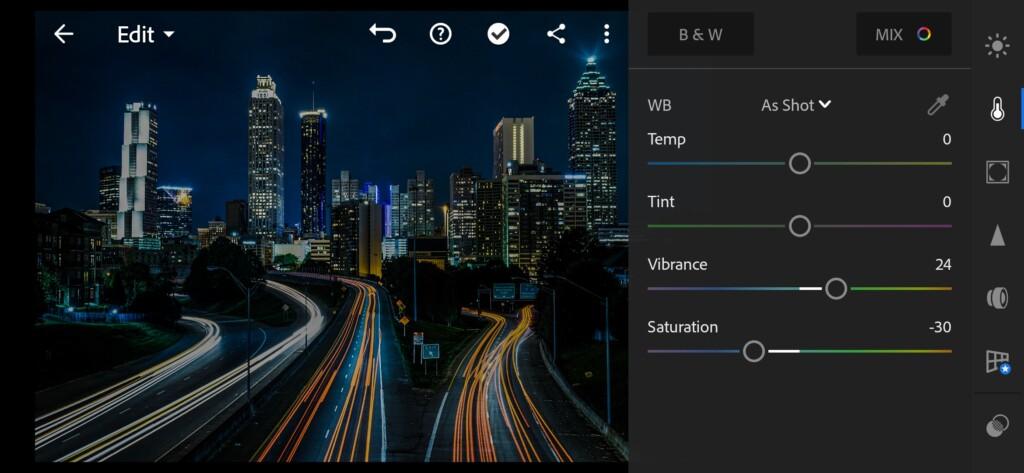
Task: Switch photo to B & W
Action: click(701, 34)
